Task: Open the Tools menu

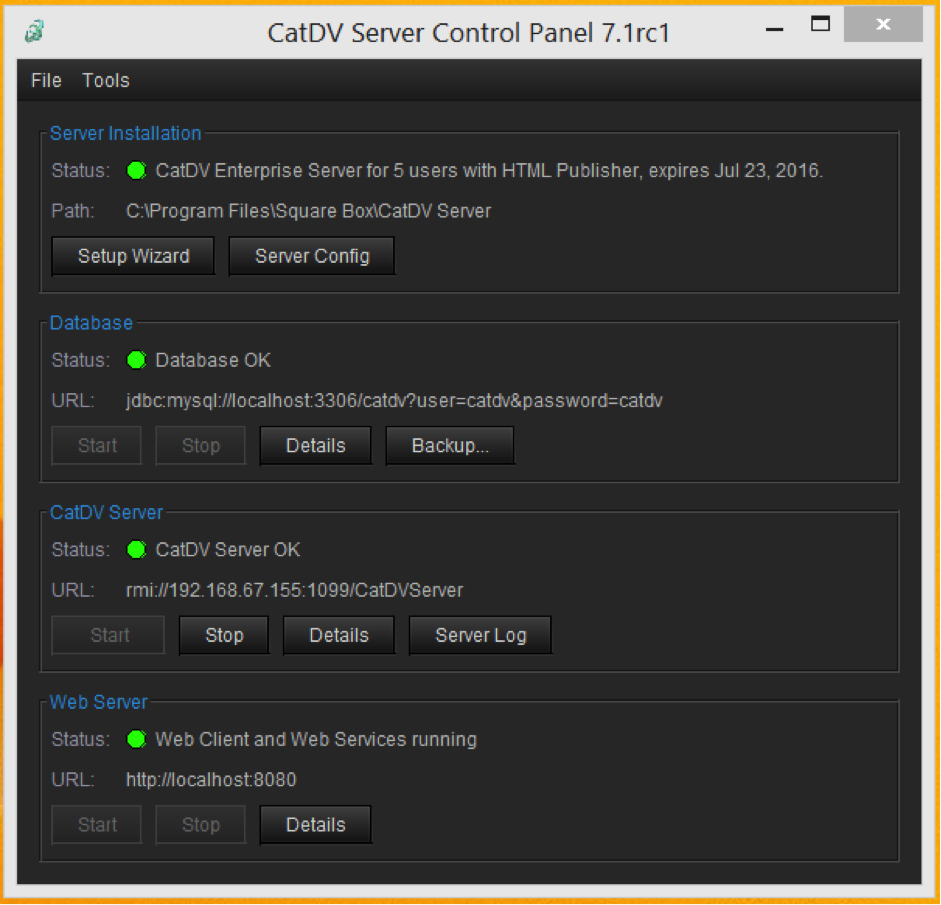Action: click(106, 81)
